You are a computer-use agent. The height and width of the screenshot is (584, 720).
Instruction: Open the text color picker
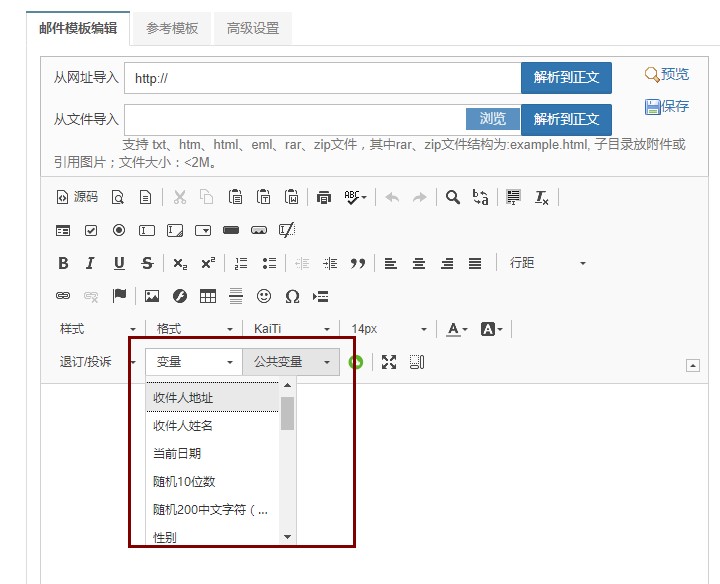pos(458,329)
